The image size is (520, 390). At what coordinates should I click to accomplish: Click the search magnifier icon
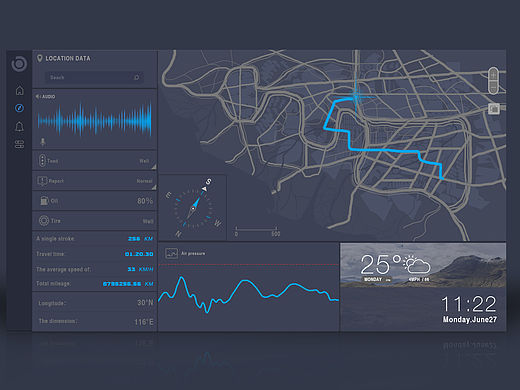coord(136,77)
